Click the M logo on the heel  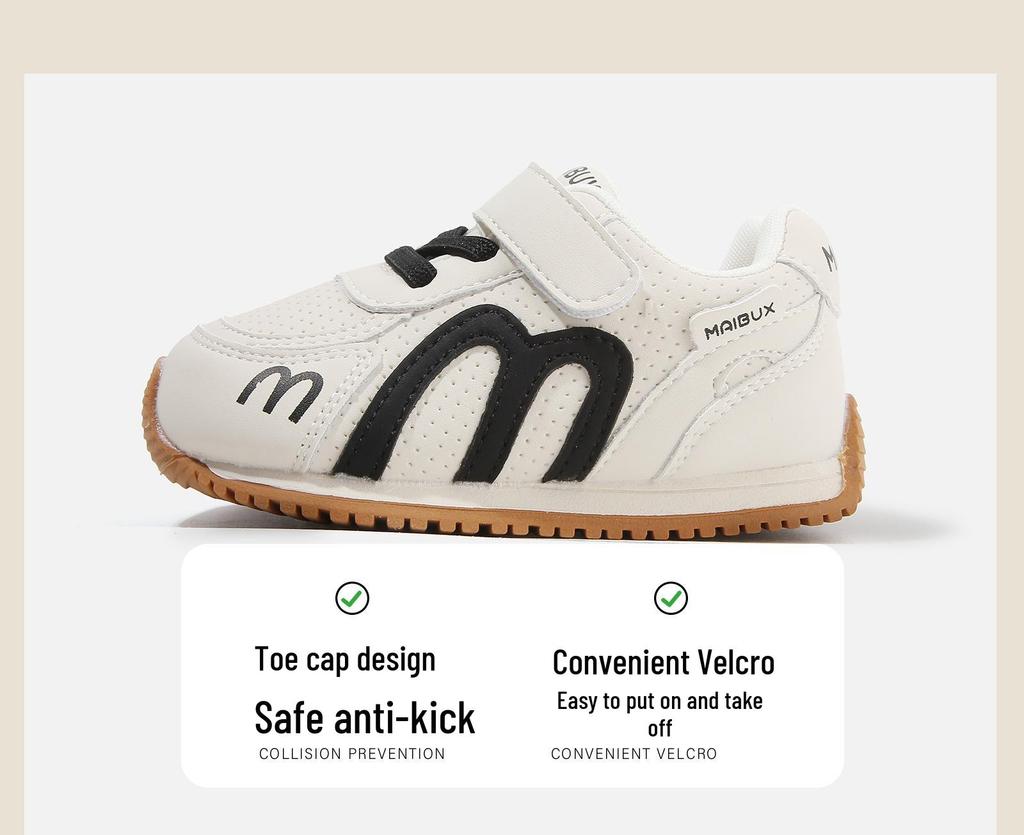(828, 258)
